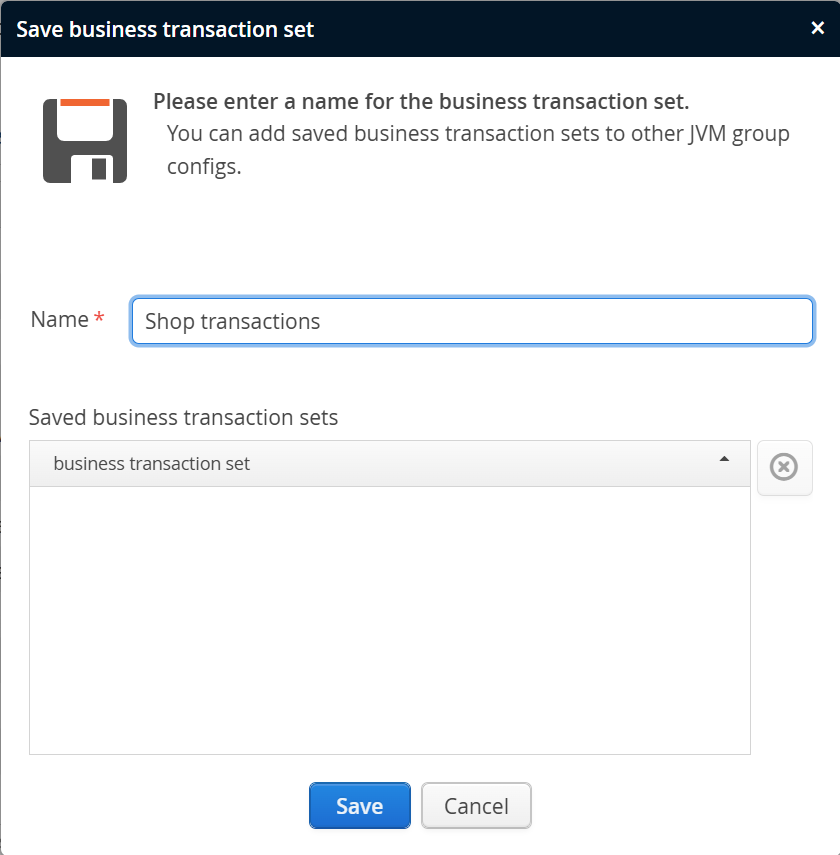Viewport: 840px width, 855px height.
Task: Cancel saving the transaction set
Action: 476,805
